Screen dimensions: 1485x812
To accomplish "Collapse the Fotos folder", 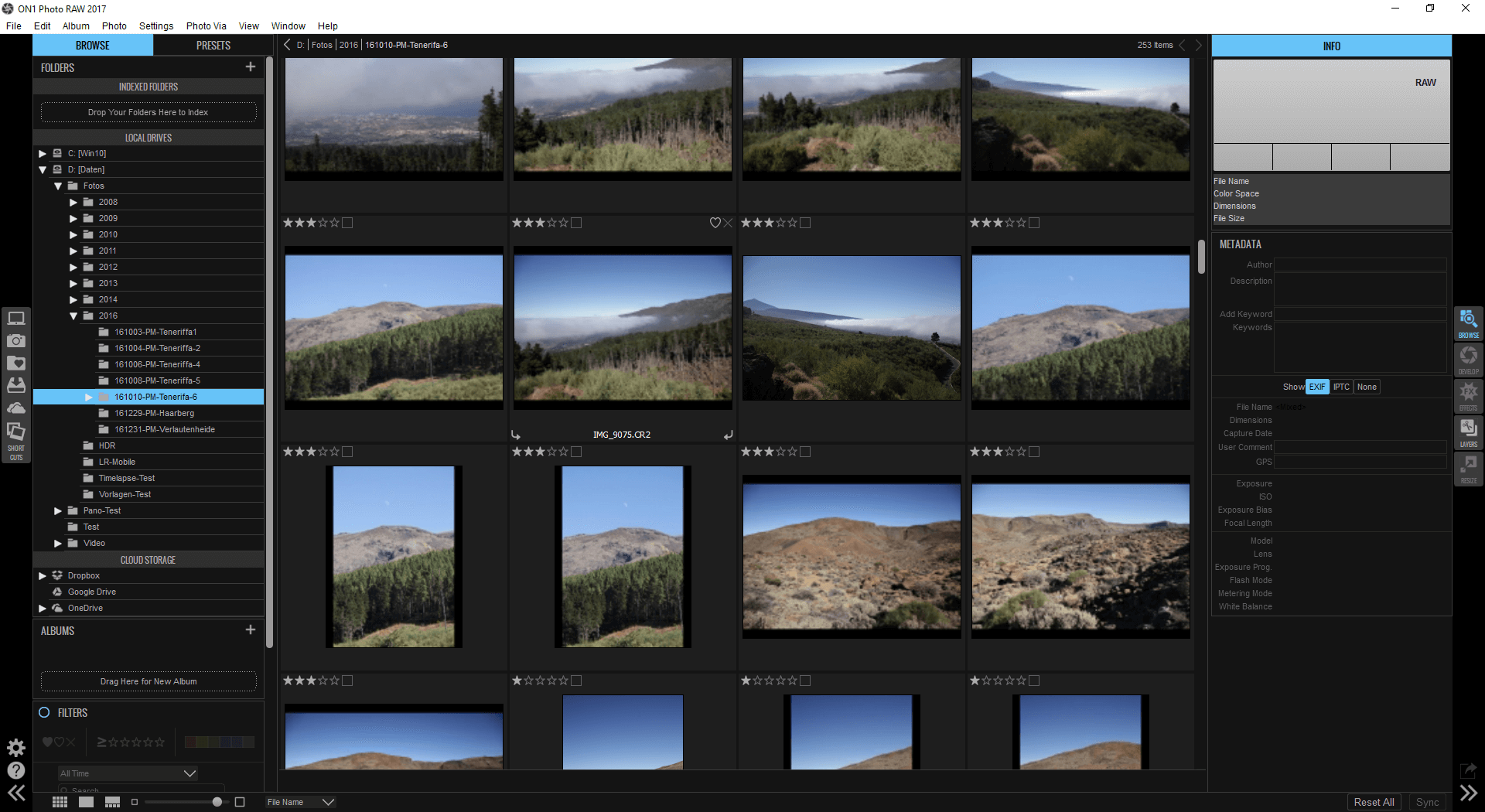I will tap(58, 186).
